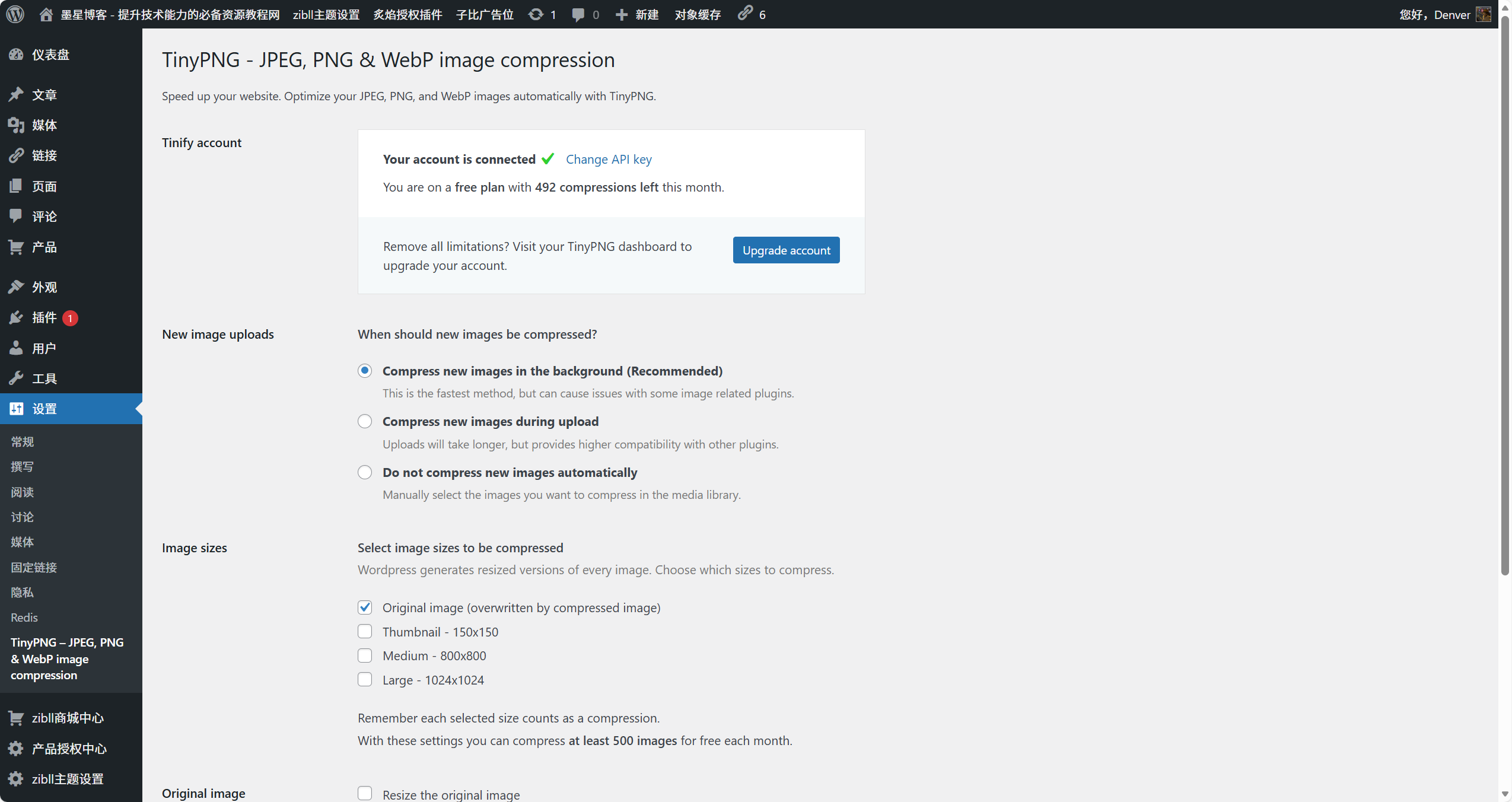
Task: Select Compress new images during upload
Action: click(x=365, y=421)
